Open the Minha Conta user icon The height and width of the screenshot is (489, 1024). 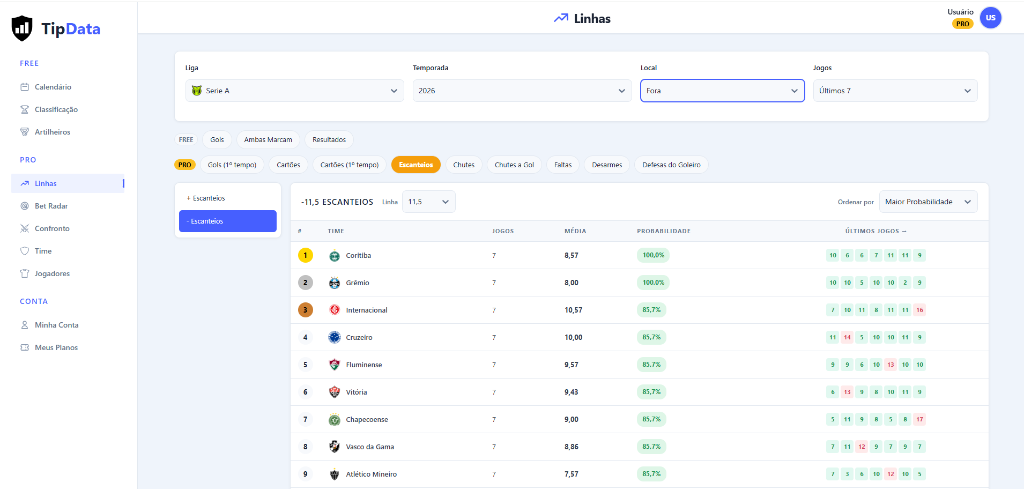(x=24, y=325)
